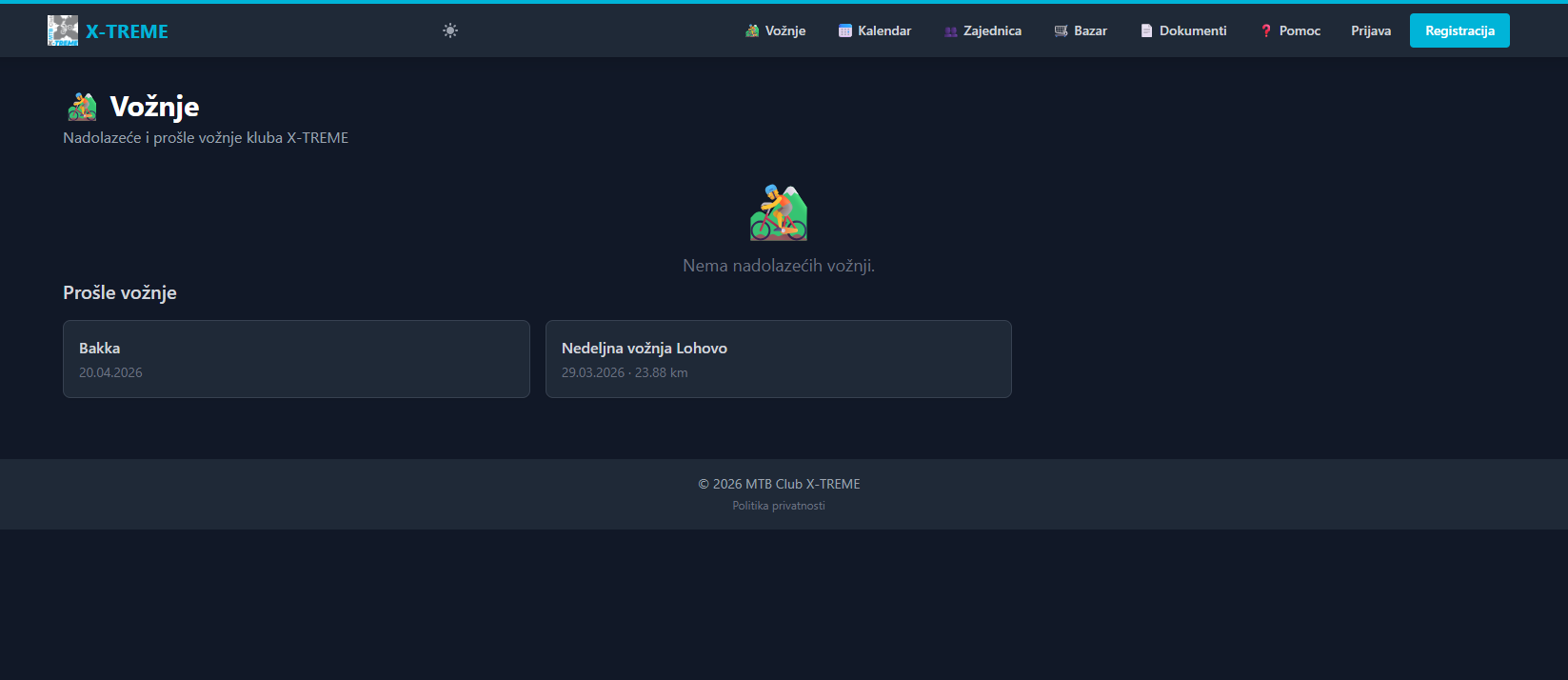
Task: Click the calendar icon beside Kalendar
Action: 844,31
